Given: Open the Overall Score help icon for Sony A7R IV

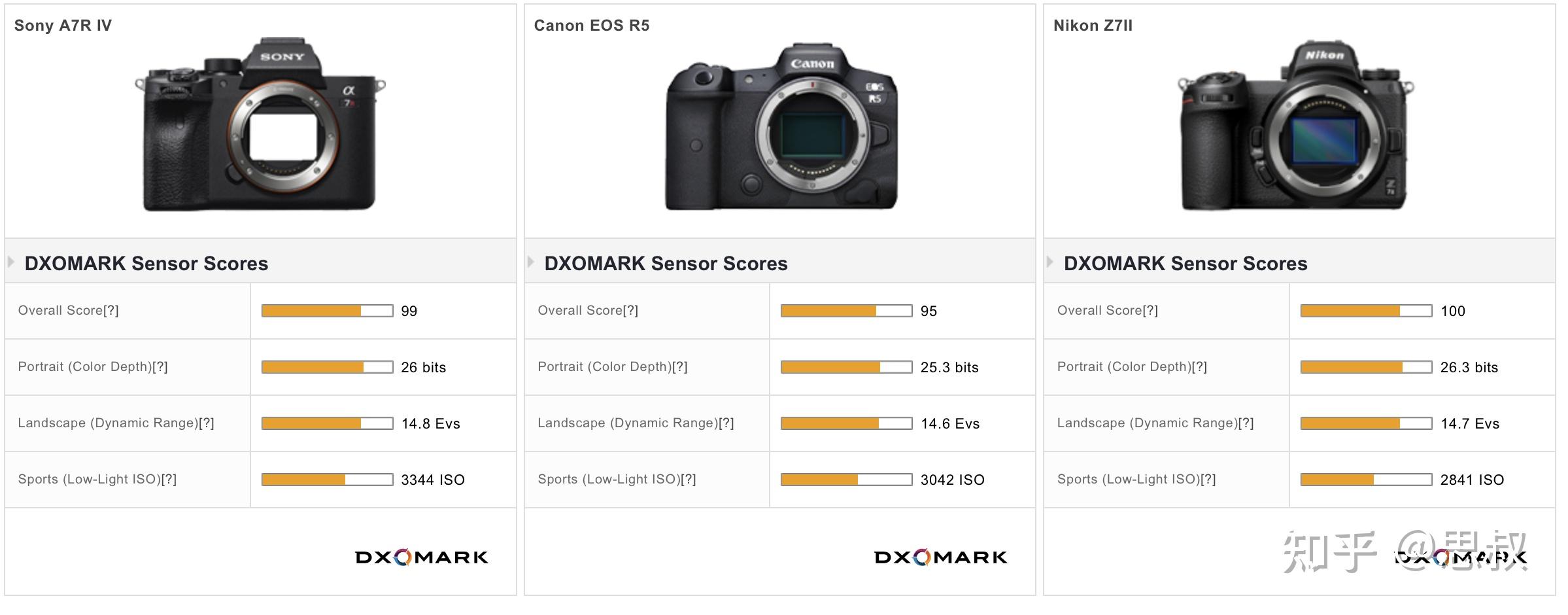Looking at the screenshot, I should tap(112, 310).
